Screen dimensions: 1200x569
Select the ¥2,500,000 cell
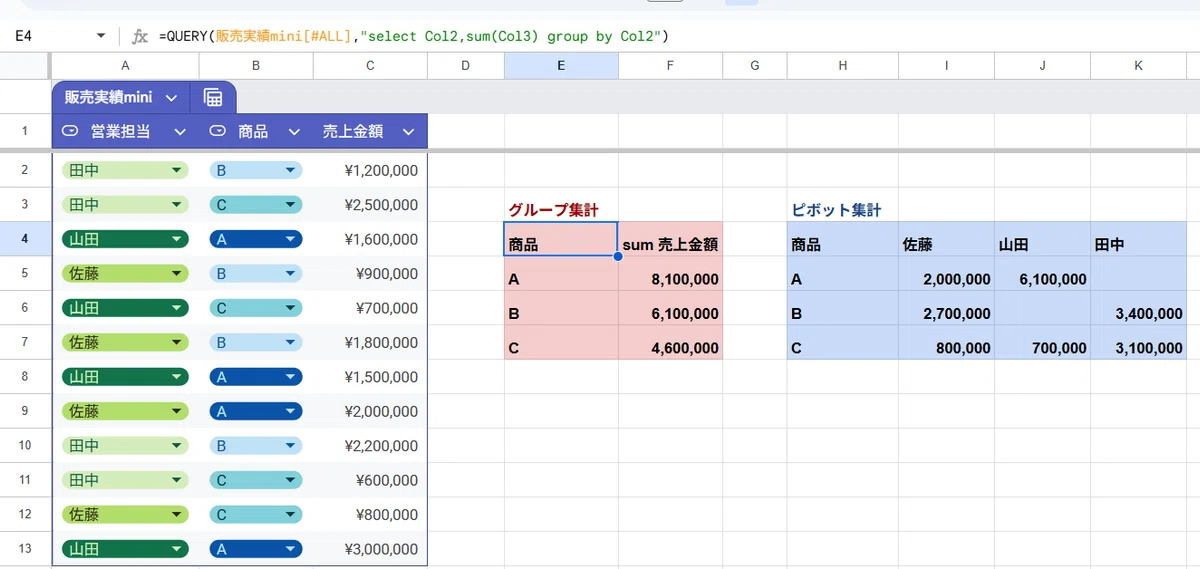pos(370,205)
